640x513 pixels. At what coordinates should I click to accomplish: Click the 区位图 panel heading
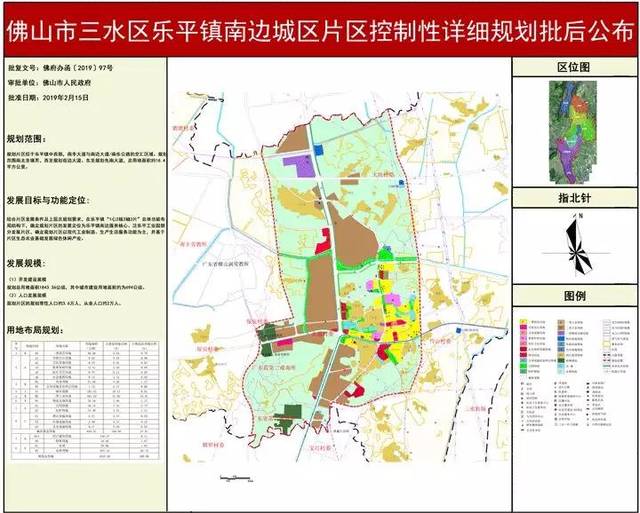574,67
